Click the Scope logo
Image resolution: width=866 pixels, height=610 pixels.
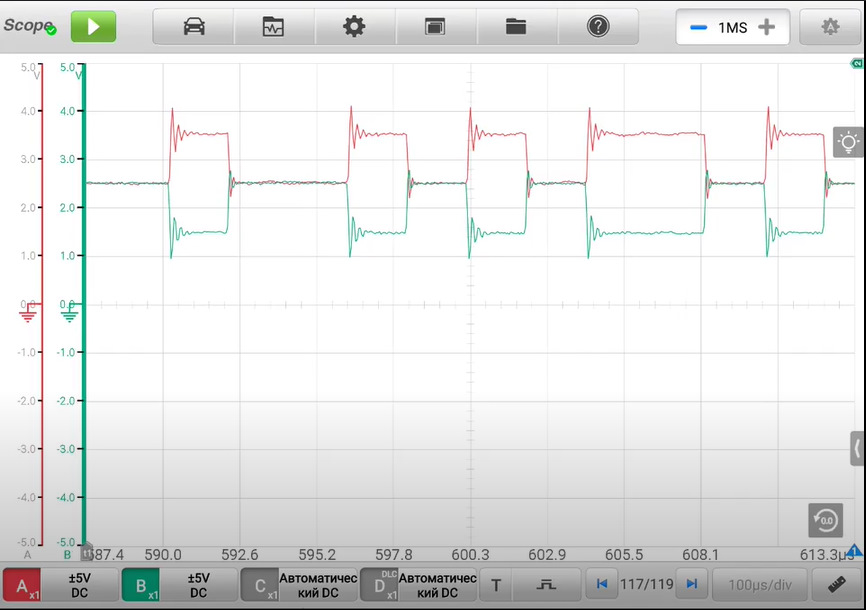[x=30, y=25]
